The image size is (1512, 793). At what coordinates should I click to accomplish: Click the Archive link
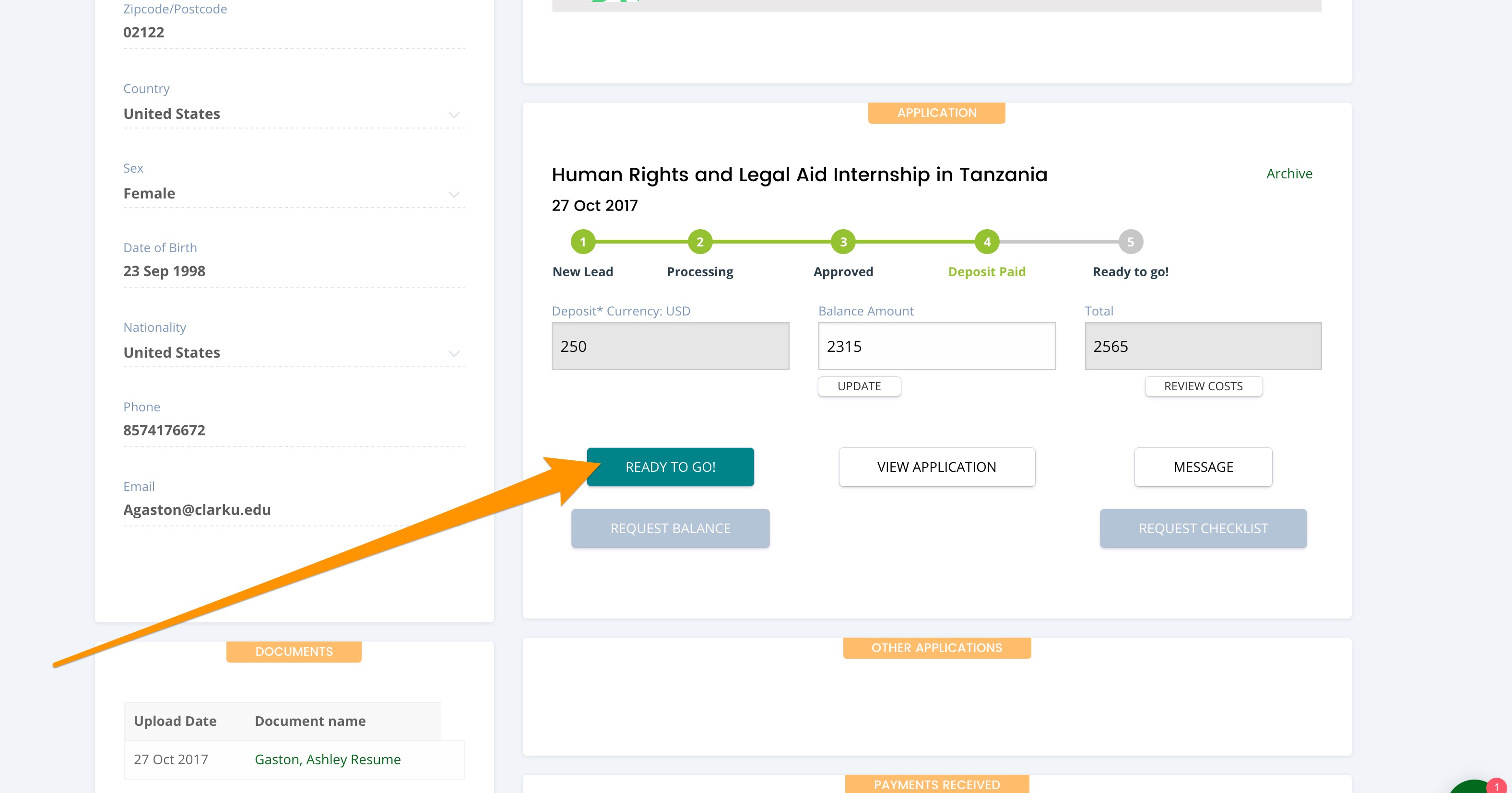click(1288, 174)
